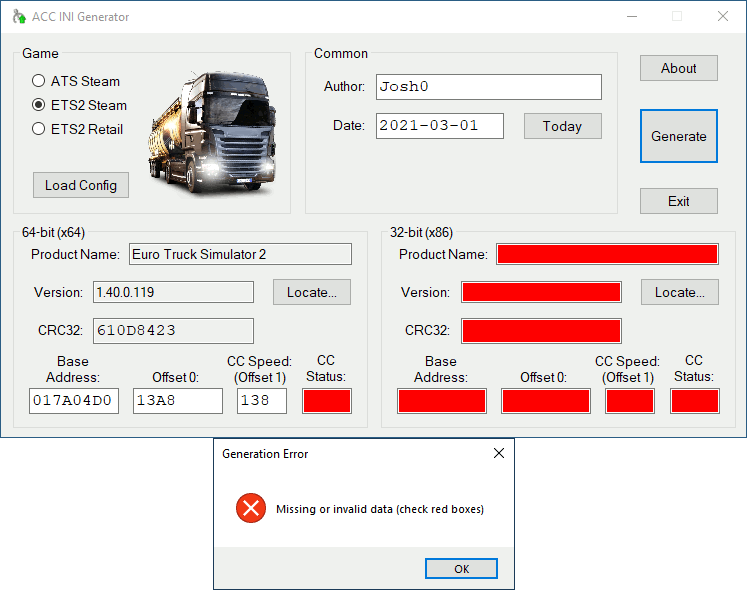The height and width of the screenshot is (590, 747).
Task: Click the 64-bit Offset 0 field
Action: 178,401
